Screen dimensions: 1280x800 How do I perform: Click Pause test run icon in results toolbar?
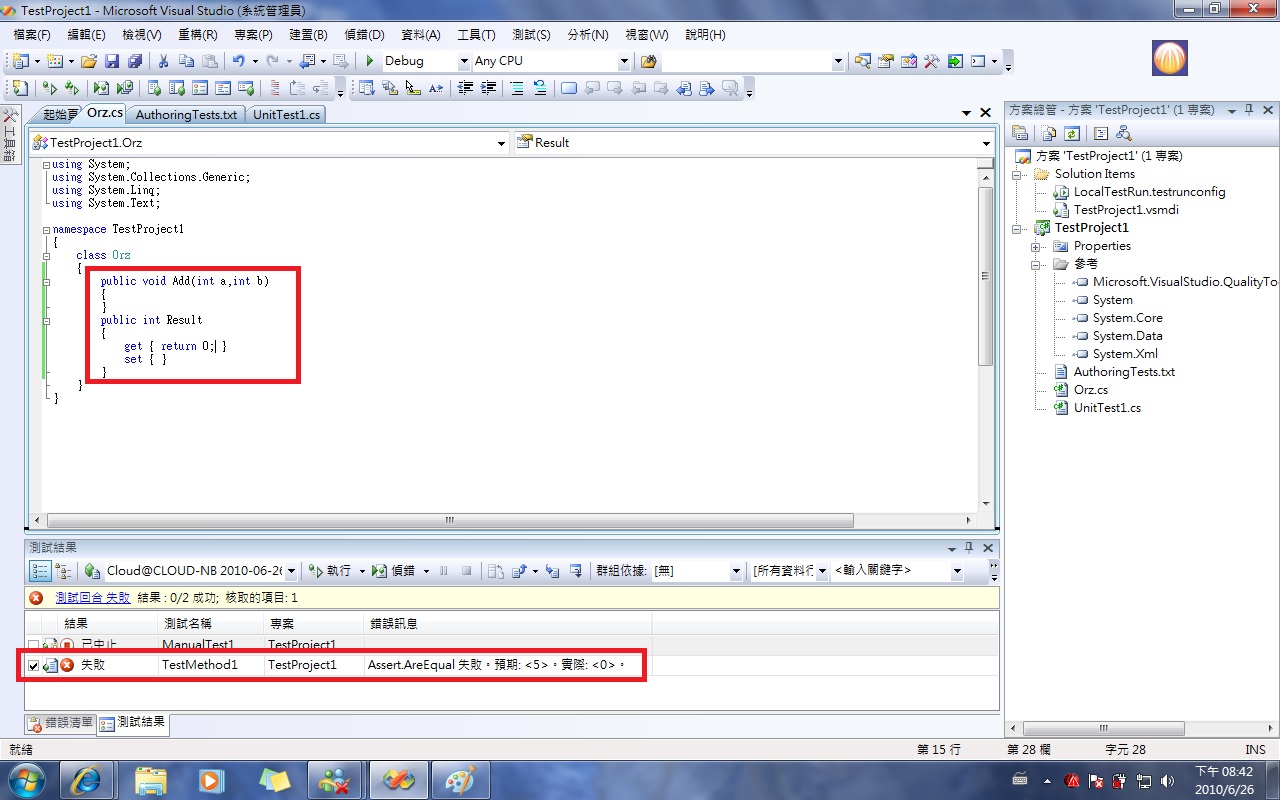pyautogui.click(x=445, y=571)
